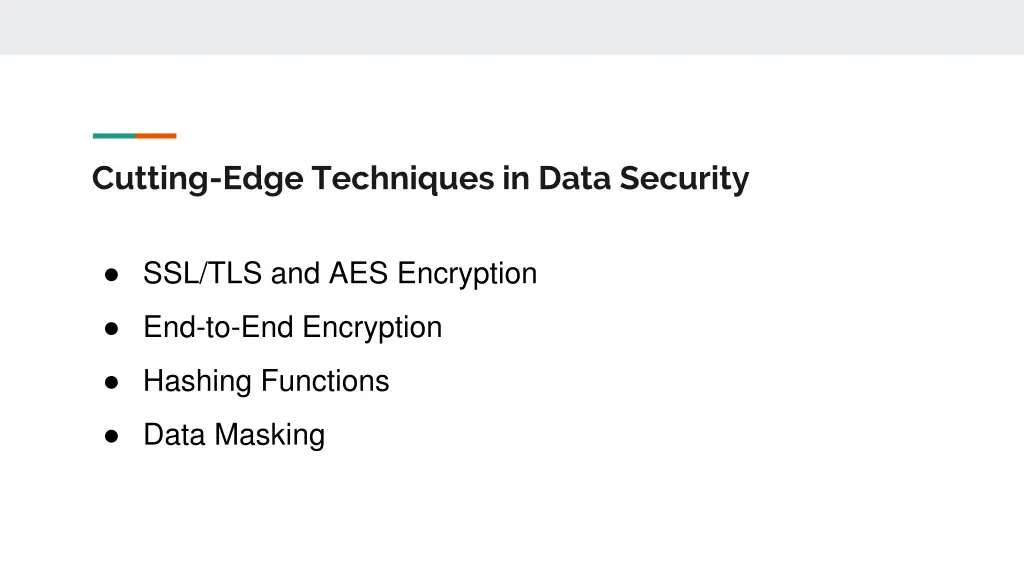Click the bullet dot before Data Masking
The width and height of the screenshot is (1024, 576).
[113, 436]
